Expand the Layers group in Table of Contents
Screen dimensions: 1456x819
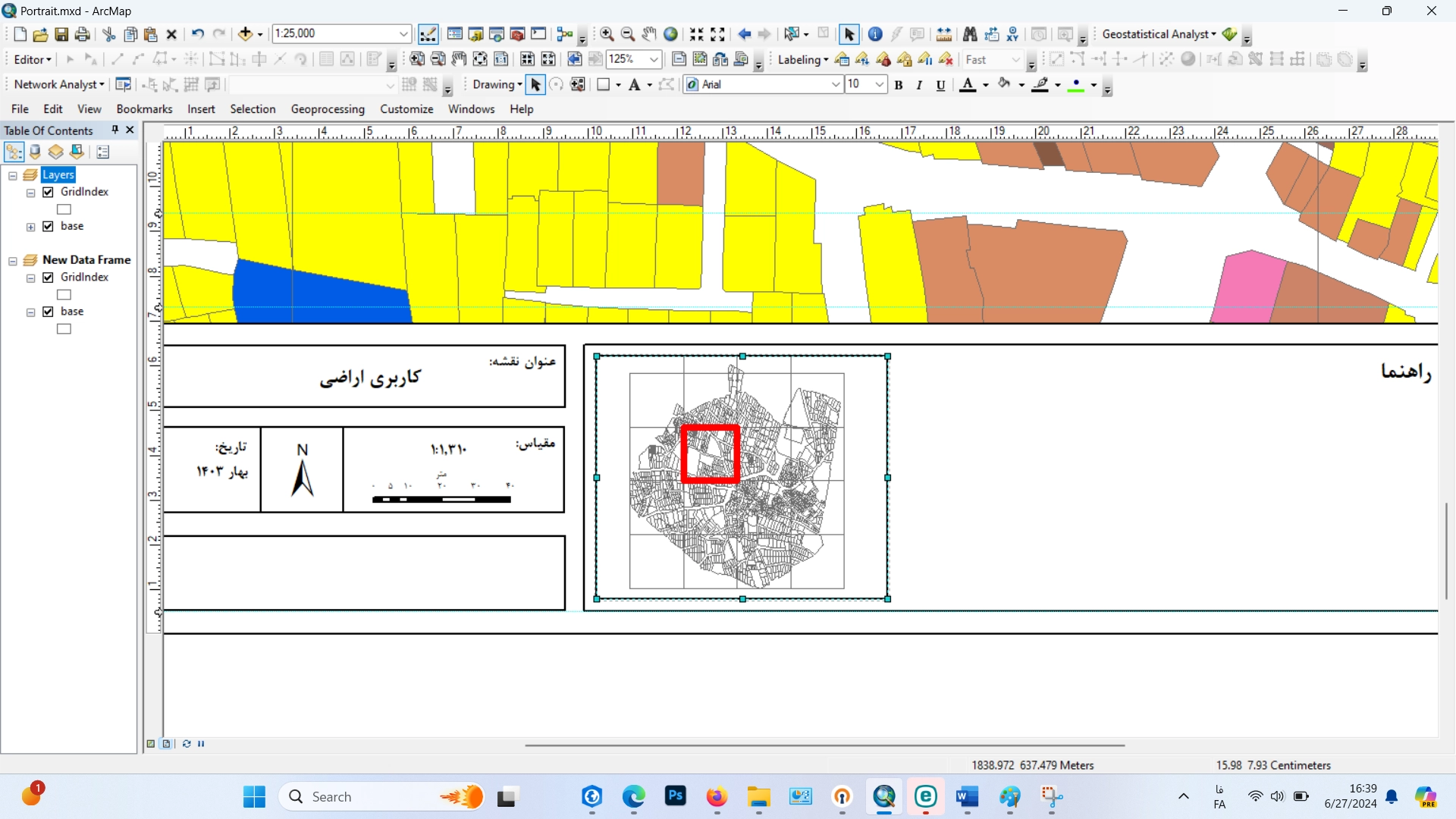(x=12, y=175)
